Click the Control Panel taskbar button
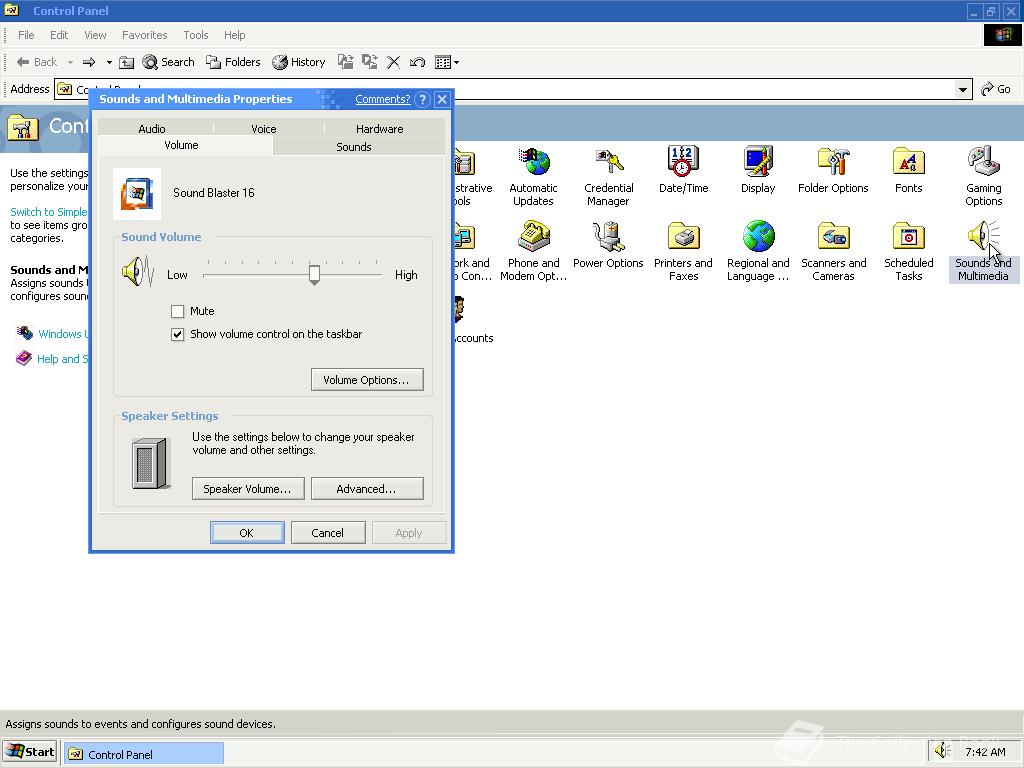 [x=144, y=754]
